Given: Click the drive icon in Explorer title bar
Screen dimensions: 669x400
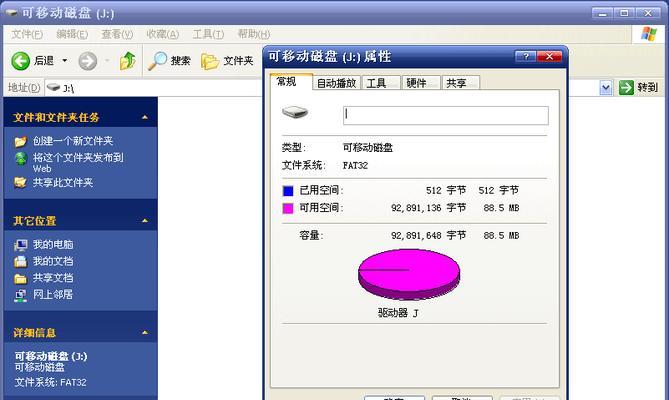Looking at the screenshot, I should click(x=11, y=13).
